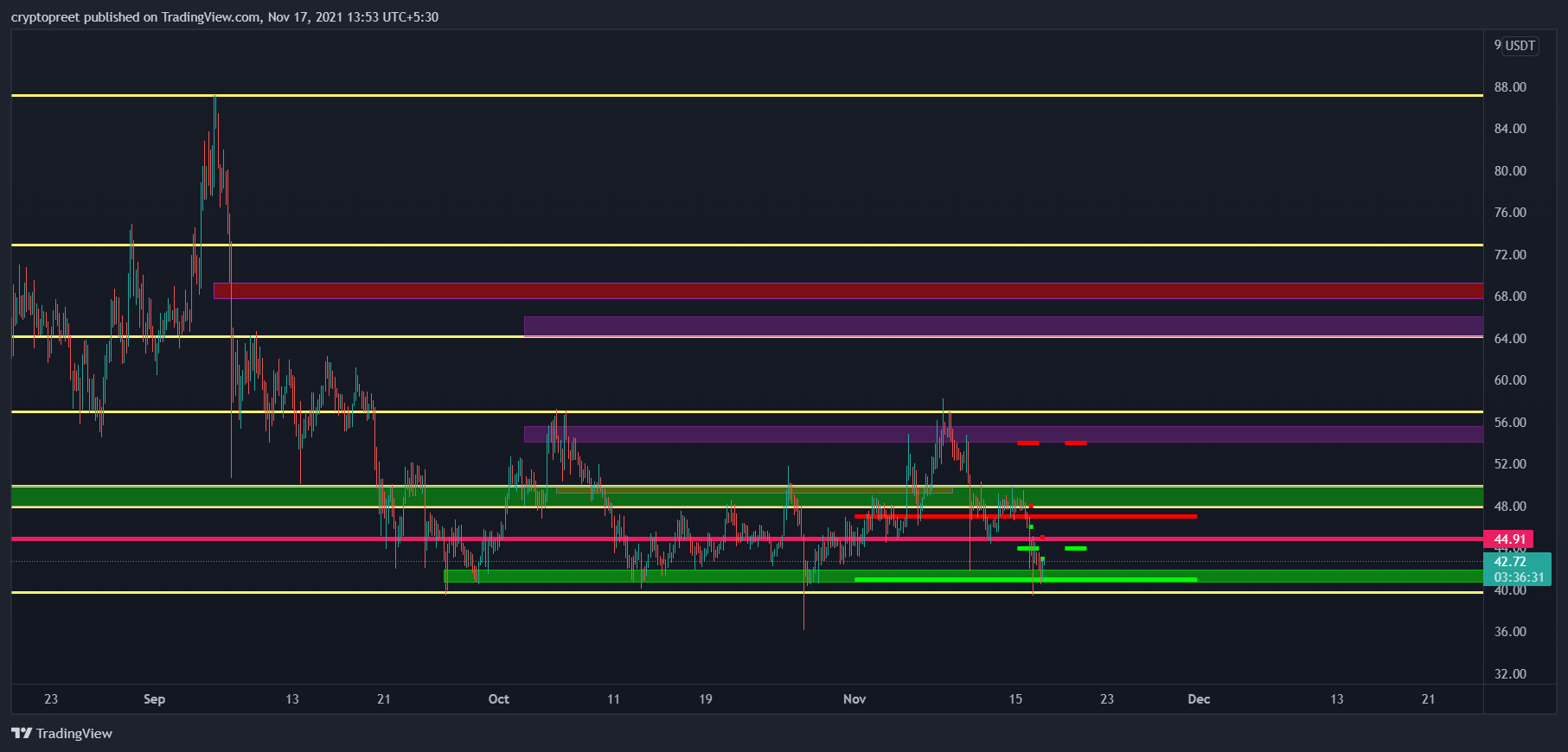1568x752 pixels.
Task: Select the green zone rectangle near 49
Action: point(747,496)
